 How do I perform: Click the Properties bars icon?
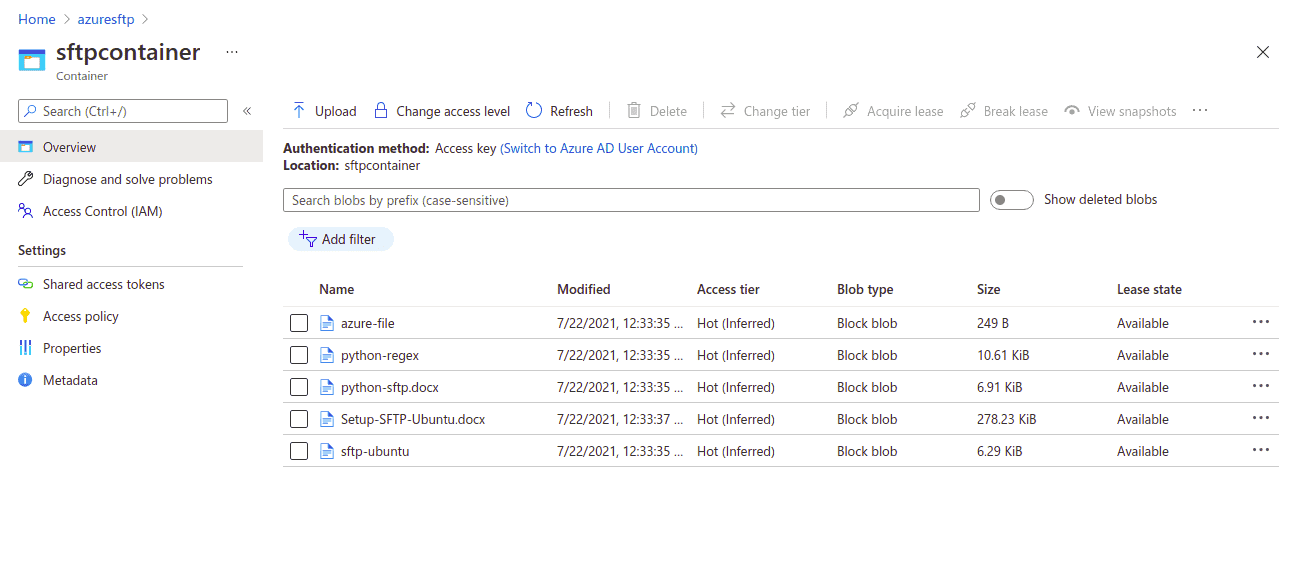(26, 348)
